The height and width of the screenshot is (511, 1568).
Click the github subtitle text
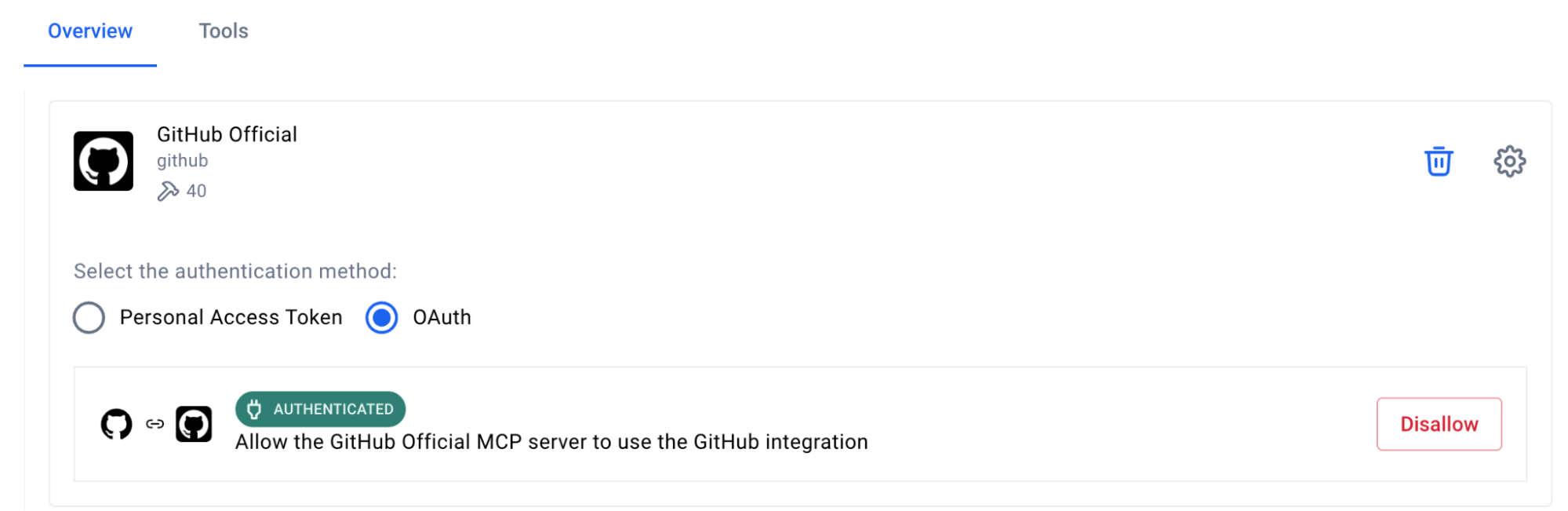182,160
